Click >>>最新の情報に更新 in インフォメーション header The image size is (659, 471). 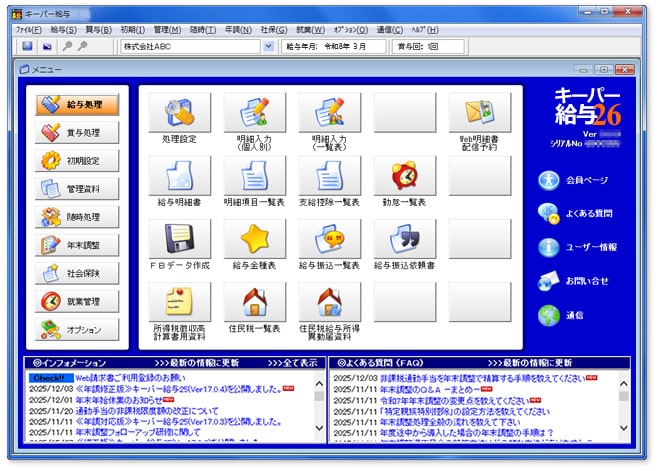(x=197, y=363)
